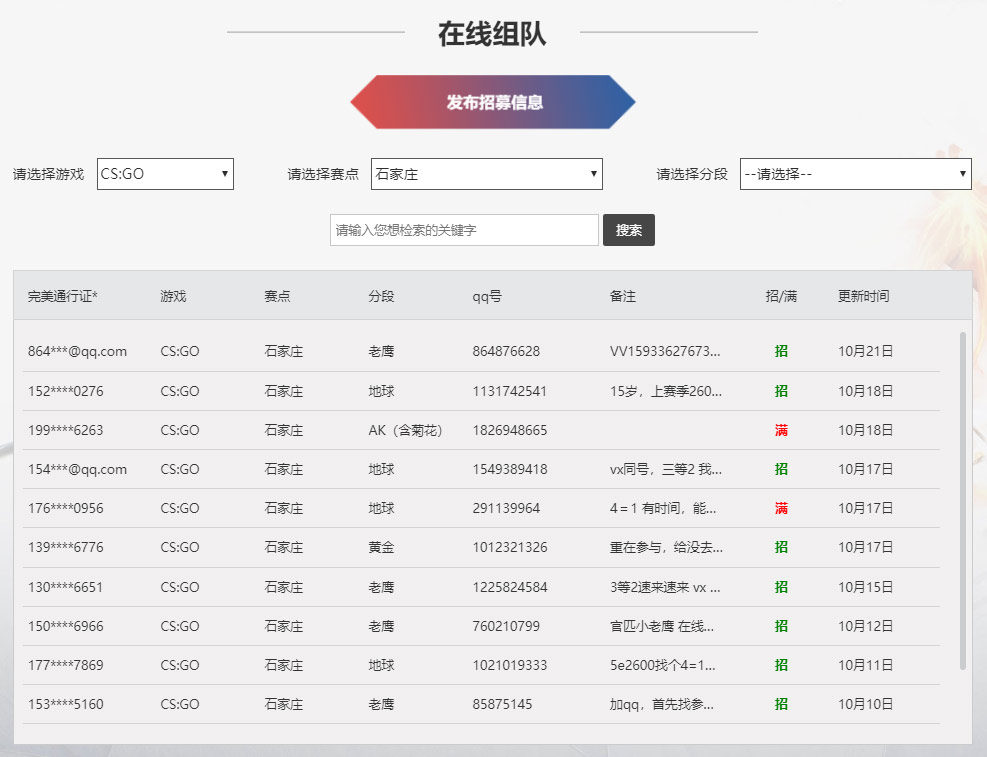Focus the keyword search input field
This screenshot has width=987, height=757.
click(464, 230)
